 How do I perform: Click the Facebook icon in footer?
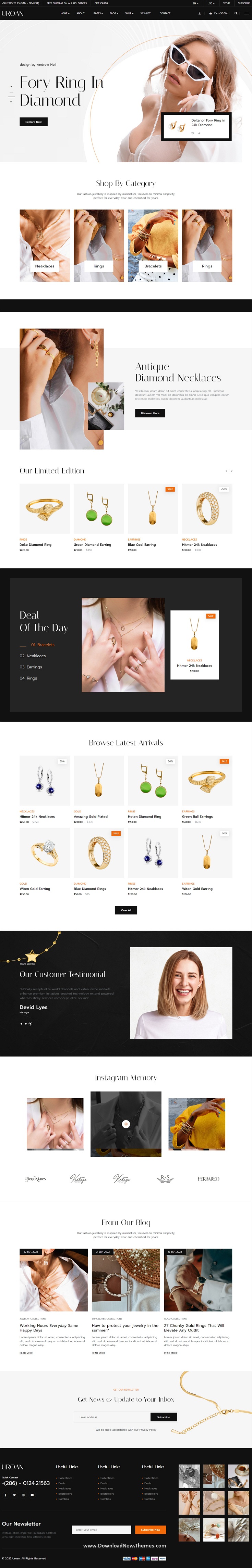pos(5,1494)
